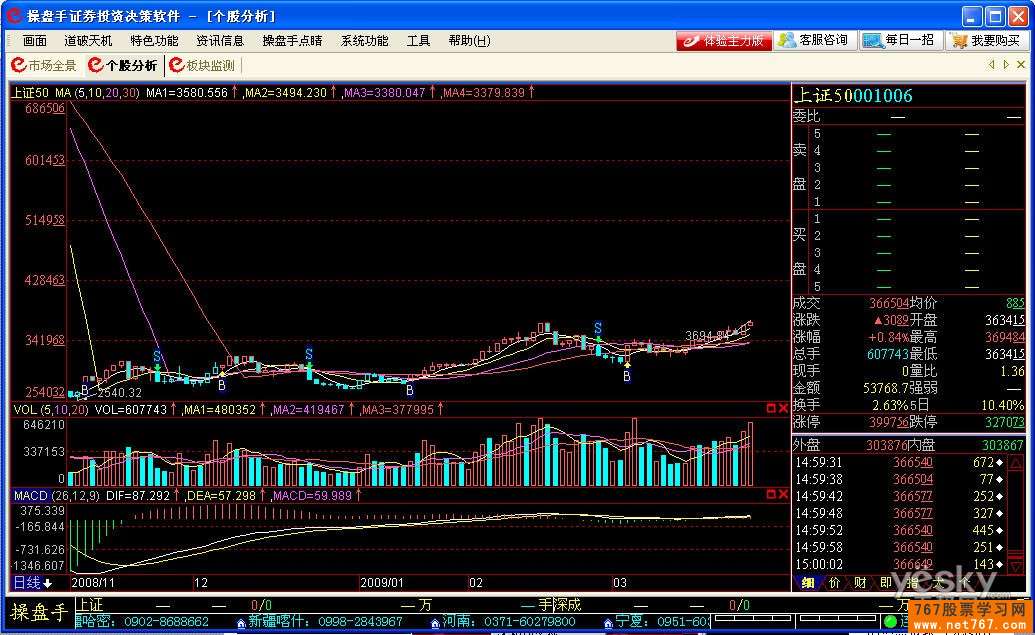Screen dimensions: 1035x635
Task: Click the B buy signal near 2009/03
Action: [626, 376]
